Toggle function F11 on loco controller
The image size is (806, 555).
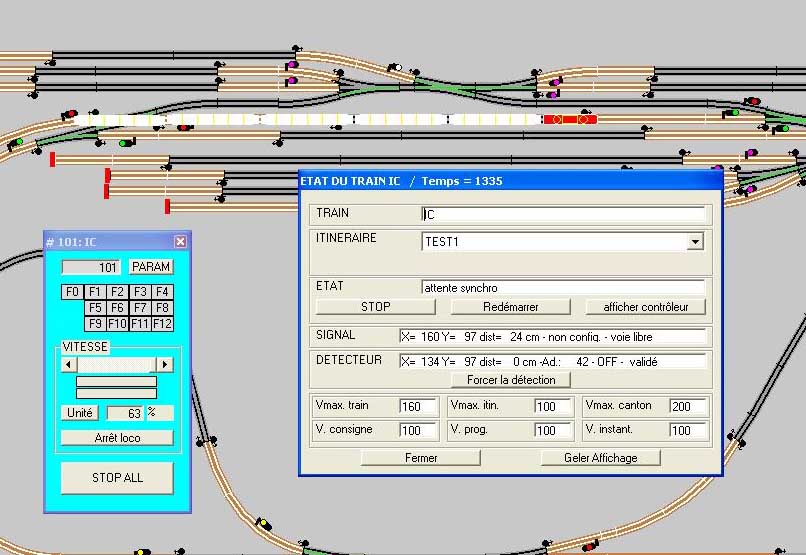pos(140,324)
